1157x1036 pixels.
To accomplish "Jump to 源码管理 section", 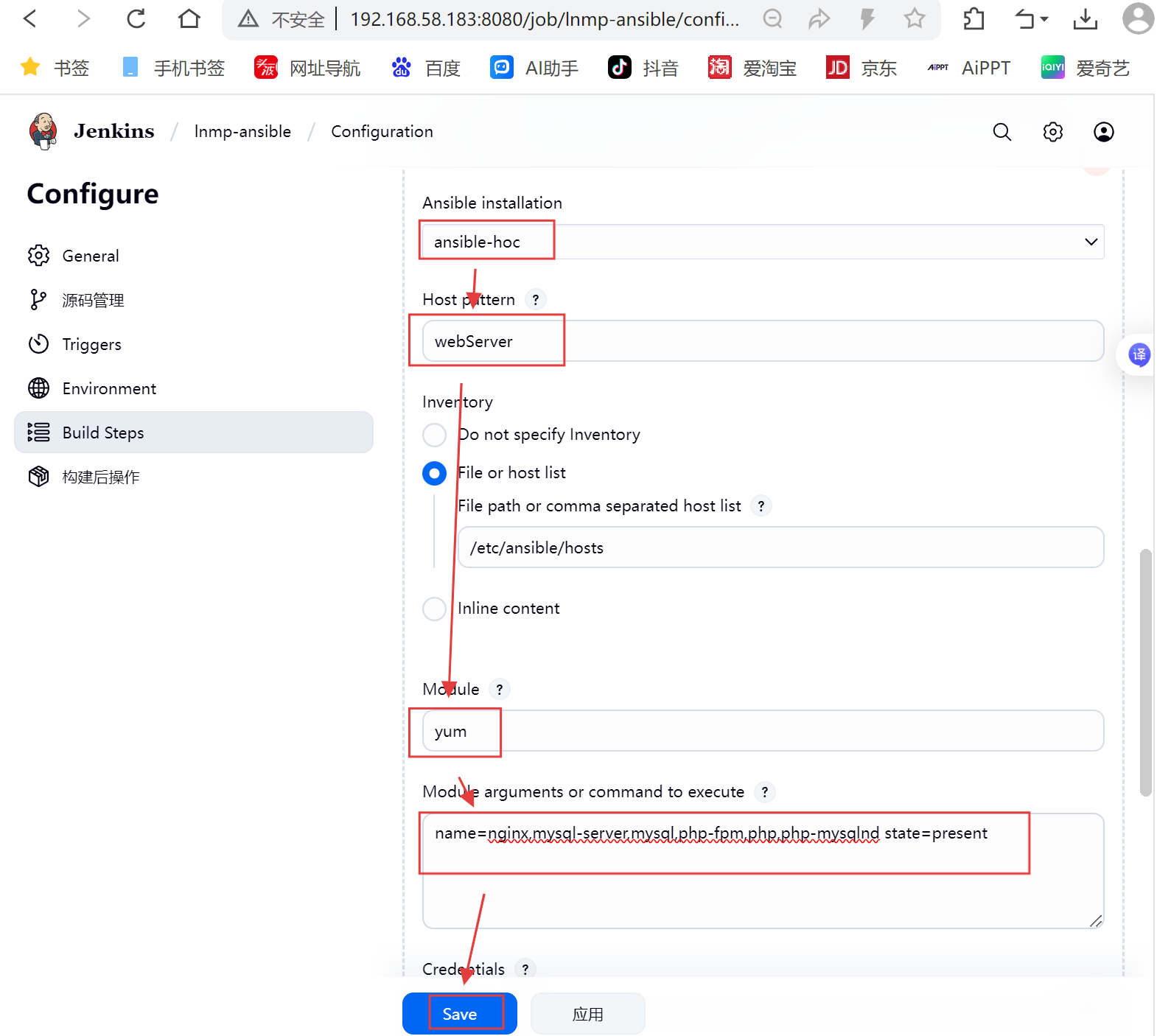I will [194, 300].
